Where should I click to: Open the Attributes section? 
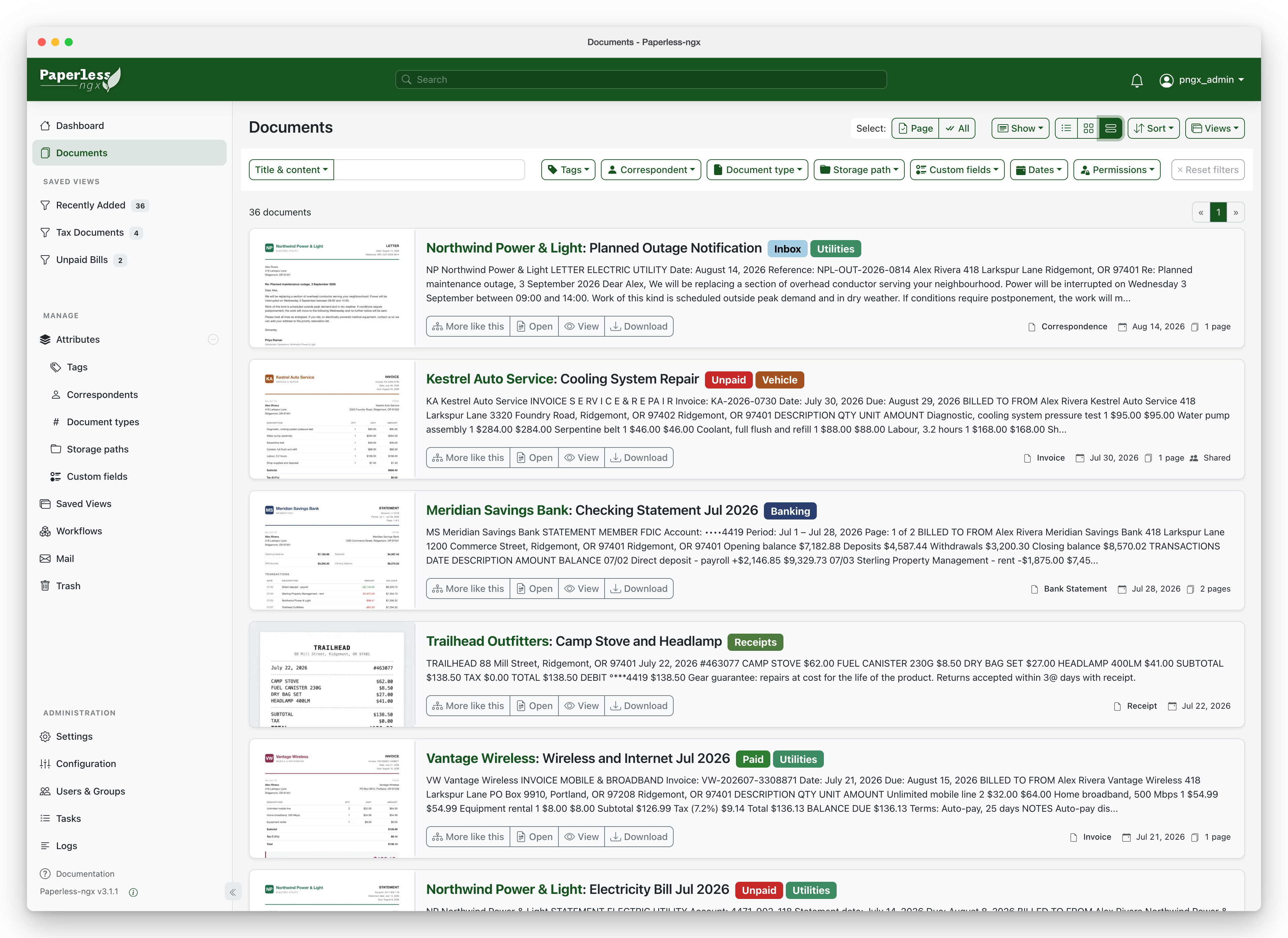(x=78, y=339)
